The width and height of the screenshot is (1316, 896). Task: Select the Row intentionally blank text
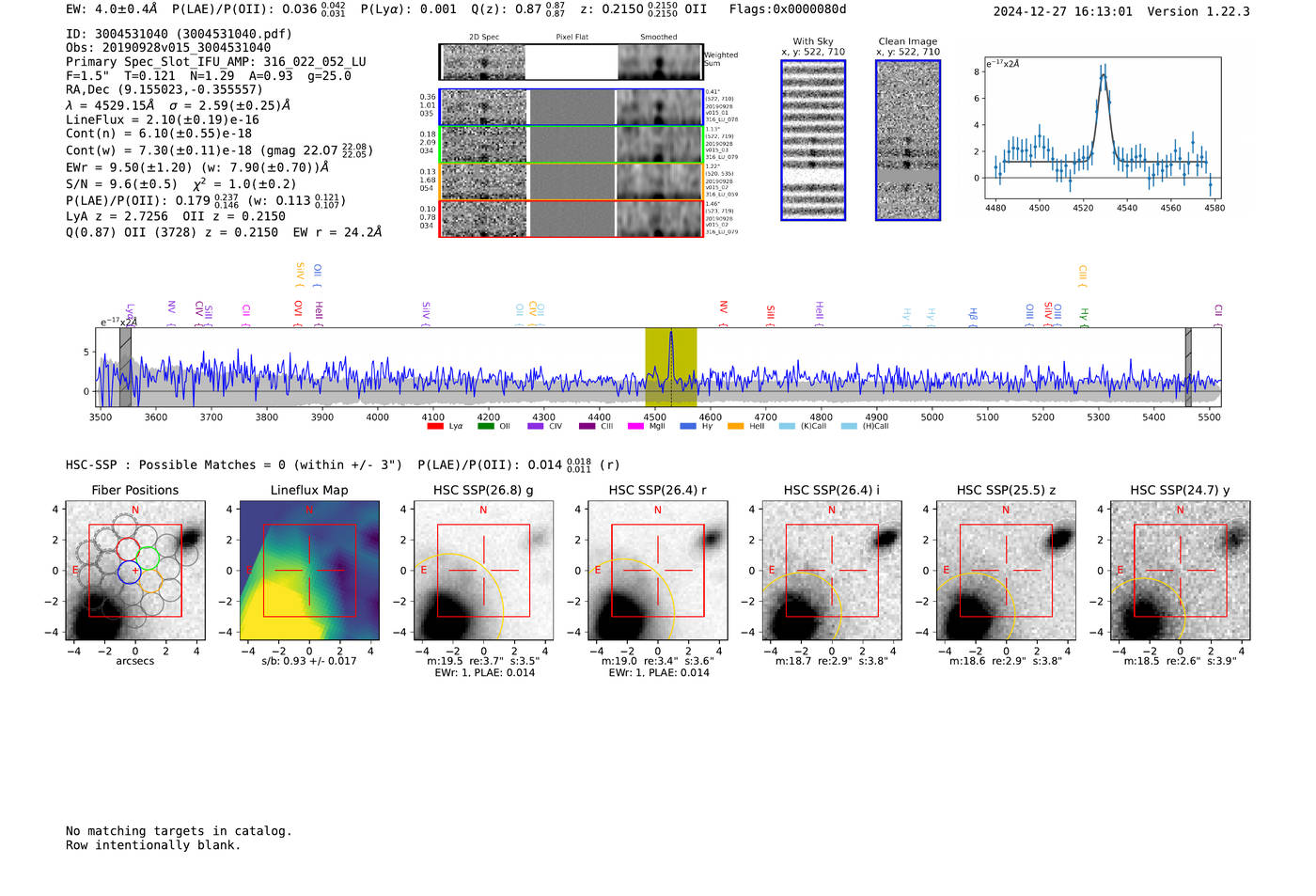tap(153, 845)
